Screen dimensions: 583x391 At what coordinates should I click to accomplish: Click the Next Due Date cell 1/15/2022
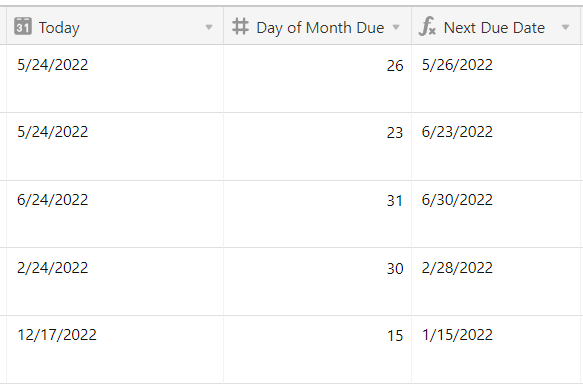point(496,349)
